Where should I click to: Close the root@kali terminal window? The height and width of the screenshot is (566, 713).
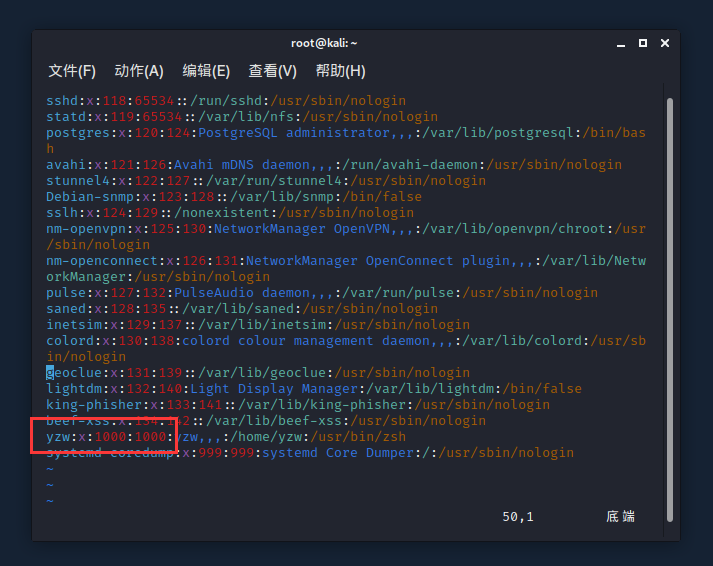tap(665, 43)
